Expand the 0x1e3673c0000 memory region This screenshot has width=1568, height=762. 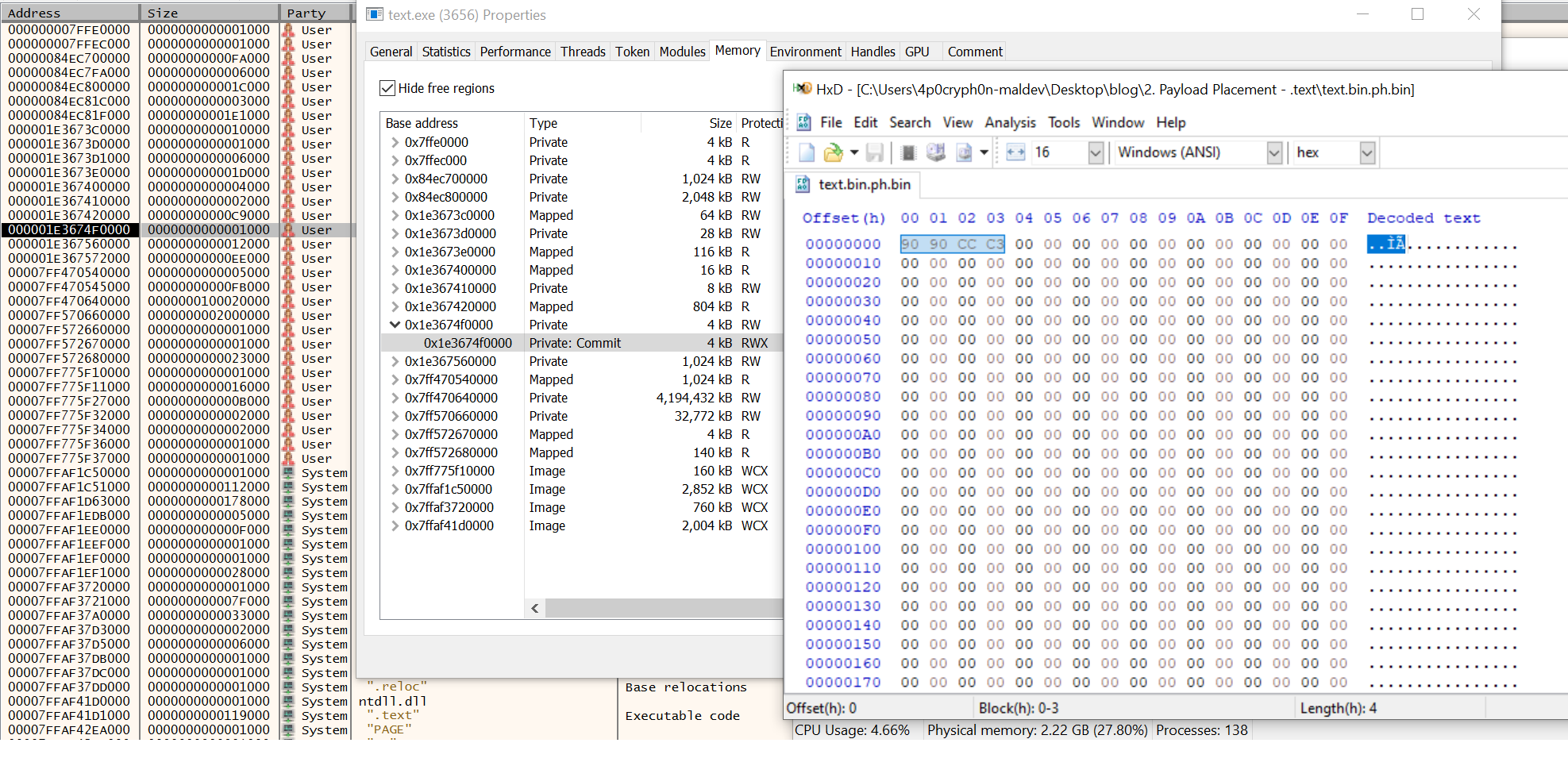[395, 215]
